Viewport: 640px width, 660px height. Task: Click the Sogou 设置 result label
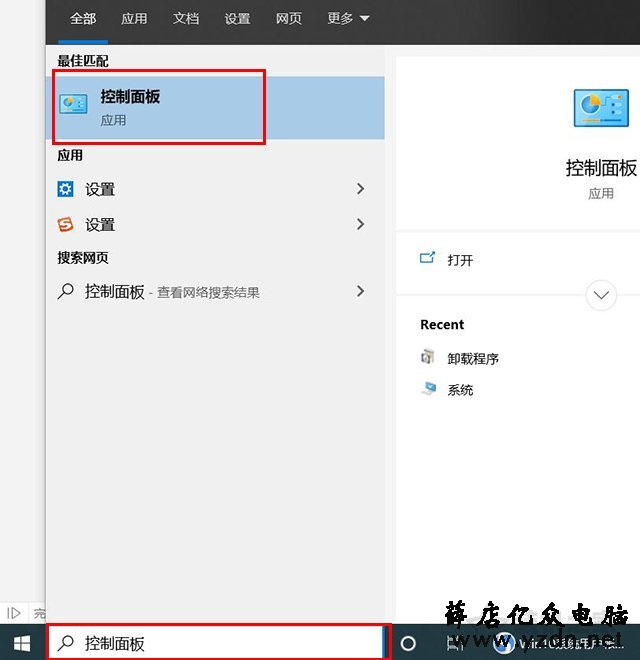tap(100, 225)
